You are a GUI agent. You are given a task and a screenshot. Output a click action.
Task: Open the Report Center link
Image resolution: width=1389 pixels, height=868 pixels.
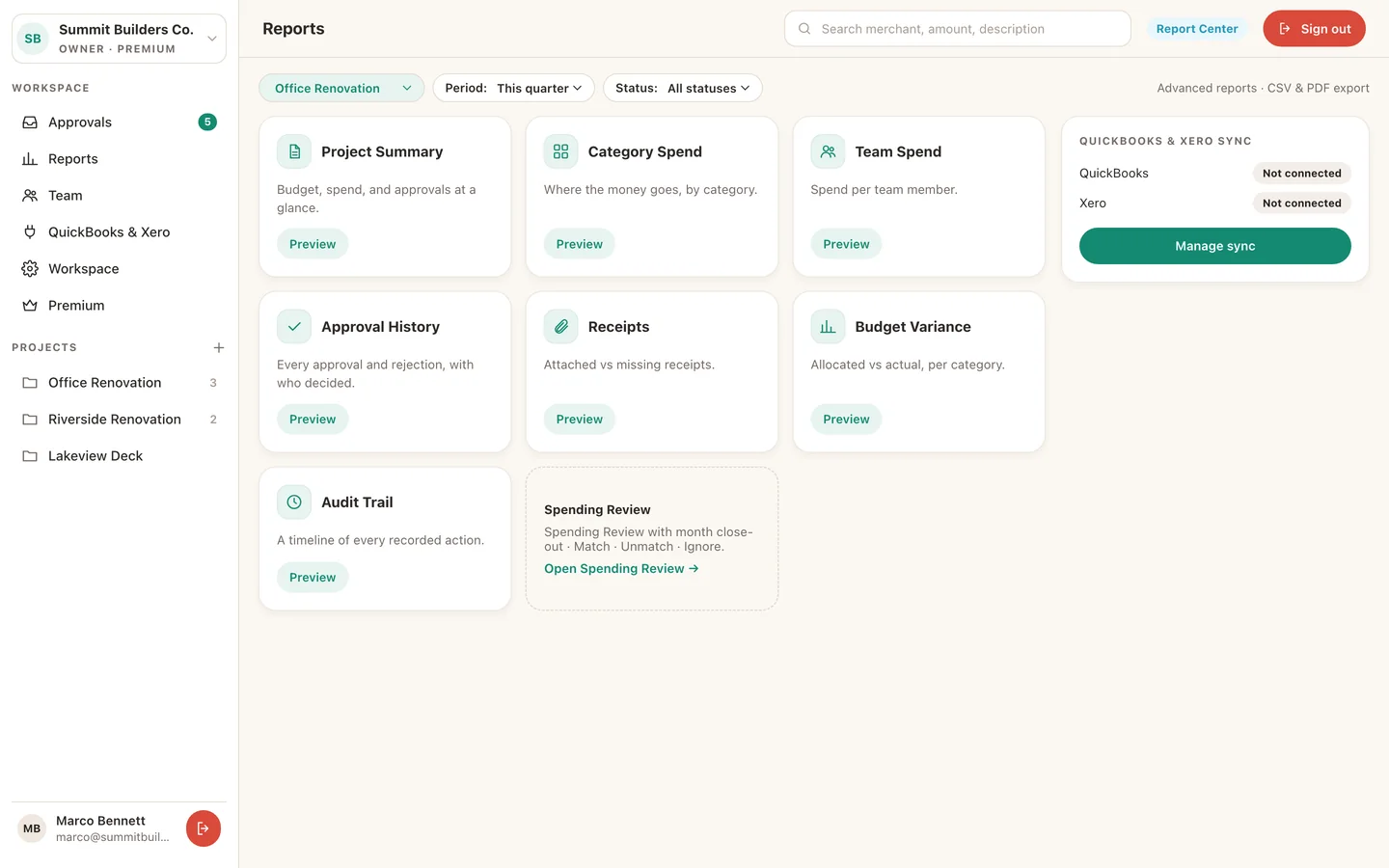click(1196, 29)
